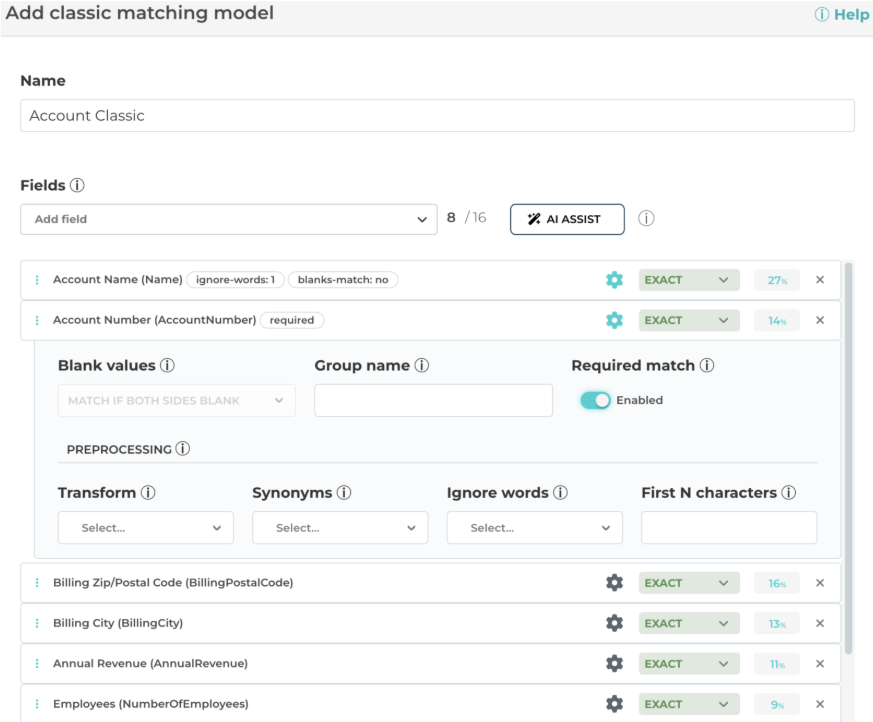
Task: Show info for Synonyms option
Action: coord(344,493)
